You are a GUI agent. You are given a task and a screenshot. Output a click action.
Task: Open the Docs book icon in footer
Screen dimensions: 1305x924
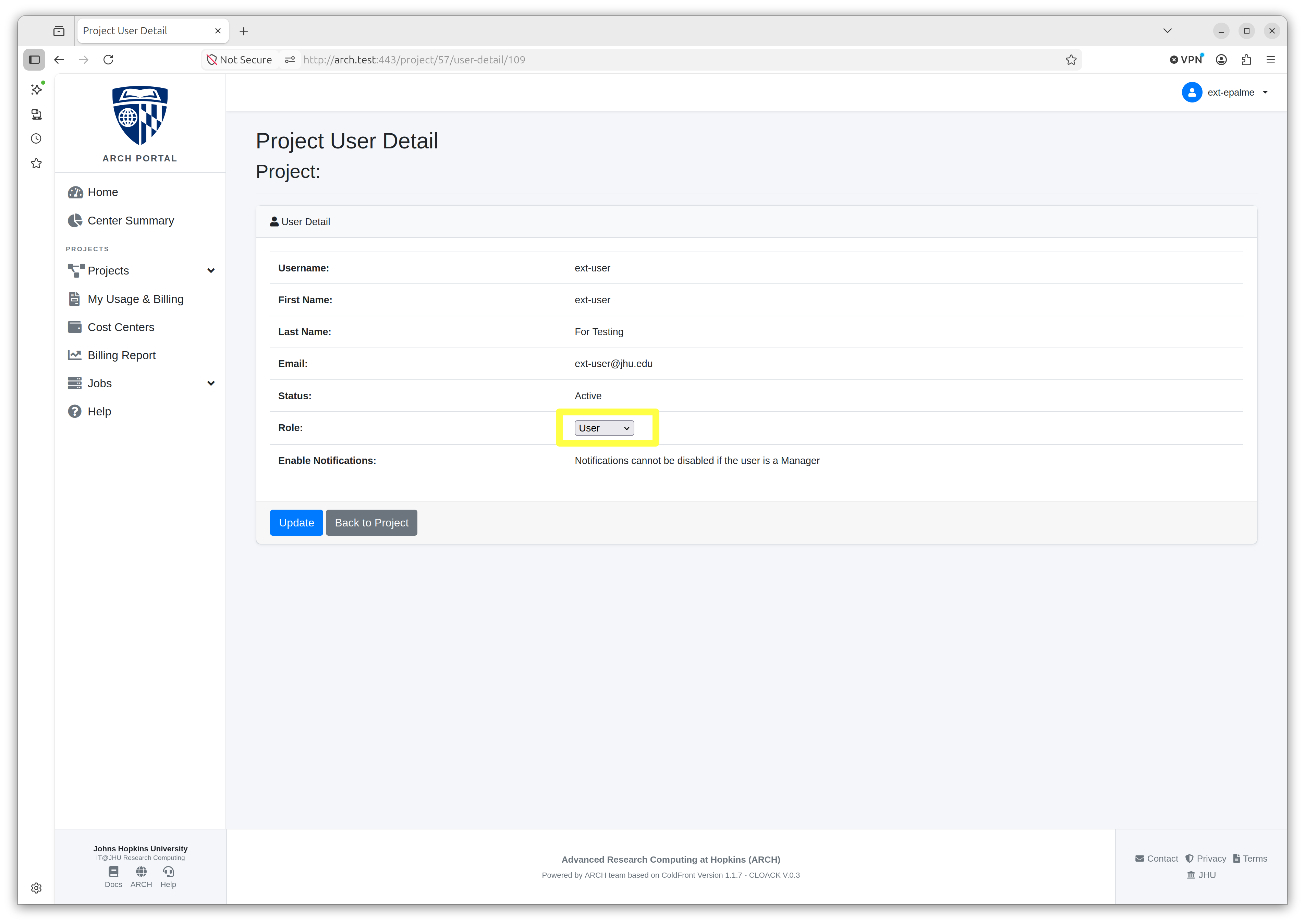(113, 872)
